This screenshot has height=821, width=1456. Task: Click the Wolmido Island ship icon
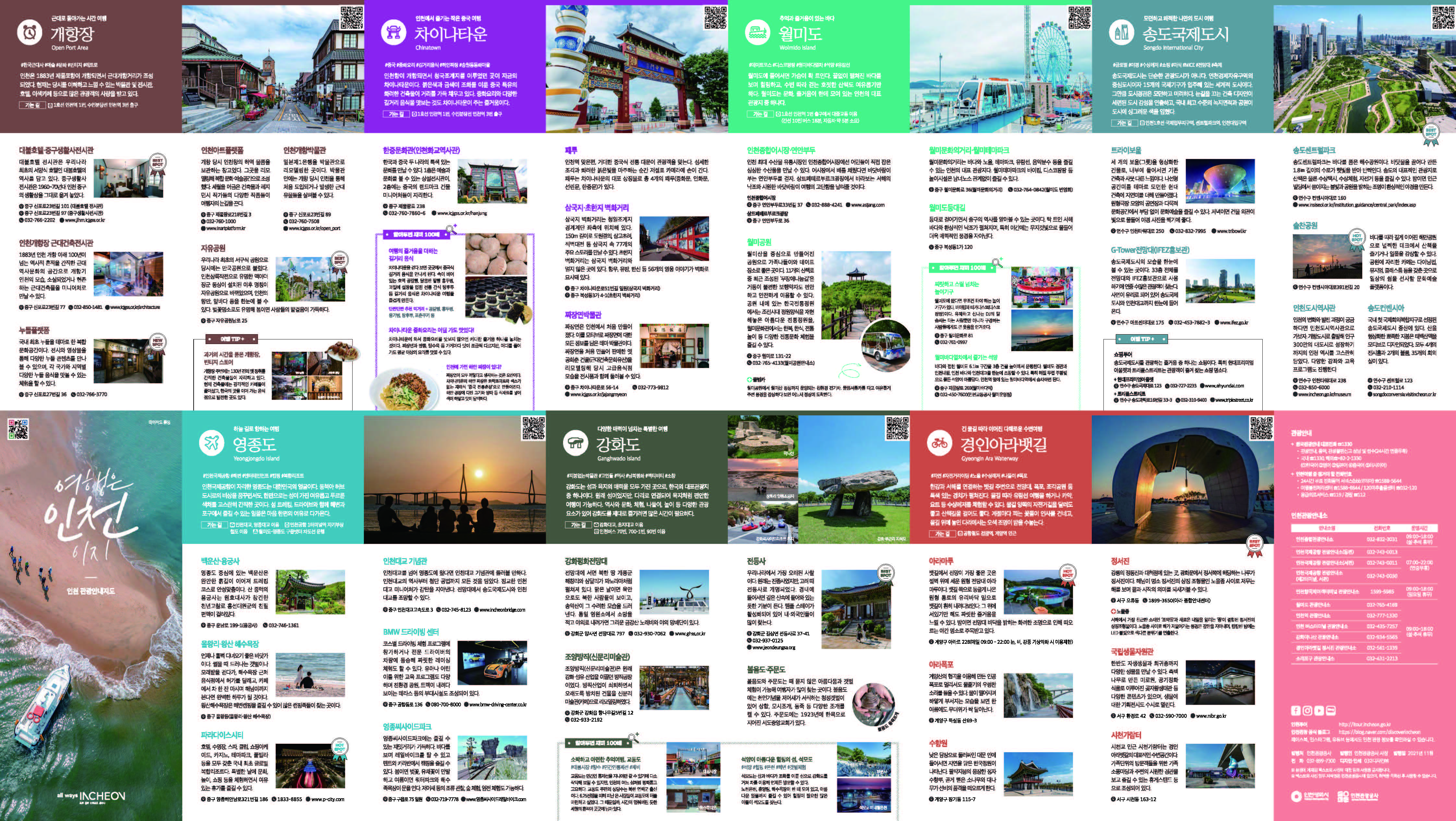[x=757, y=32]
